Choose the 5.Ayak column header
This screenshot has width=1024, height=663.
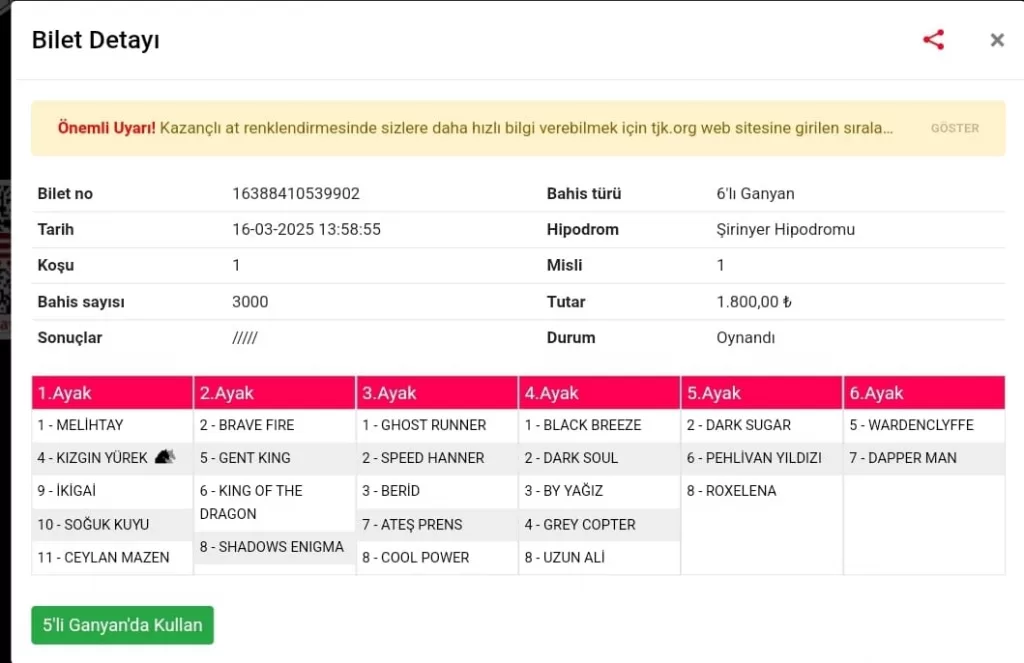click(x=761, y=393)
